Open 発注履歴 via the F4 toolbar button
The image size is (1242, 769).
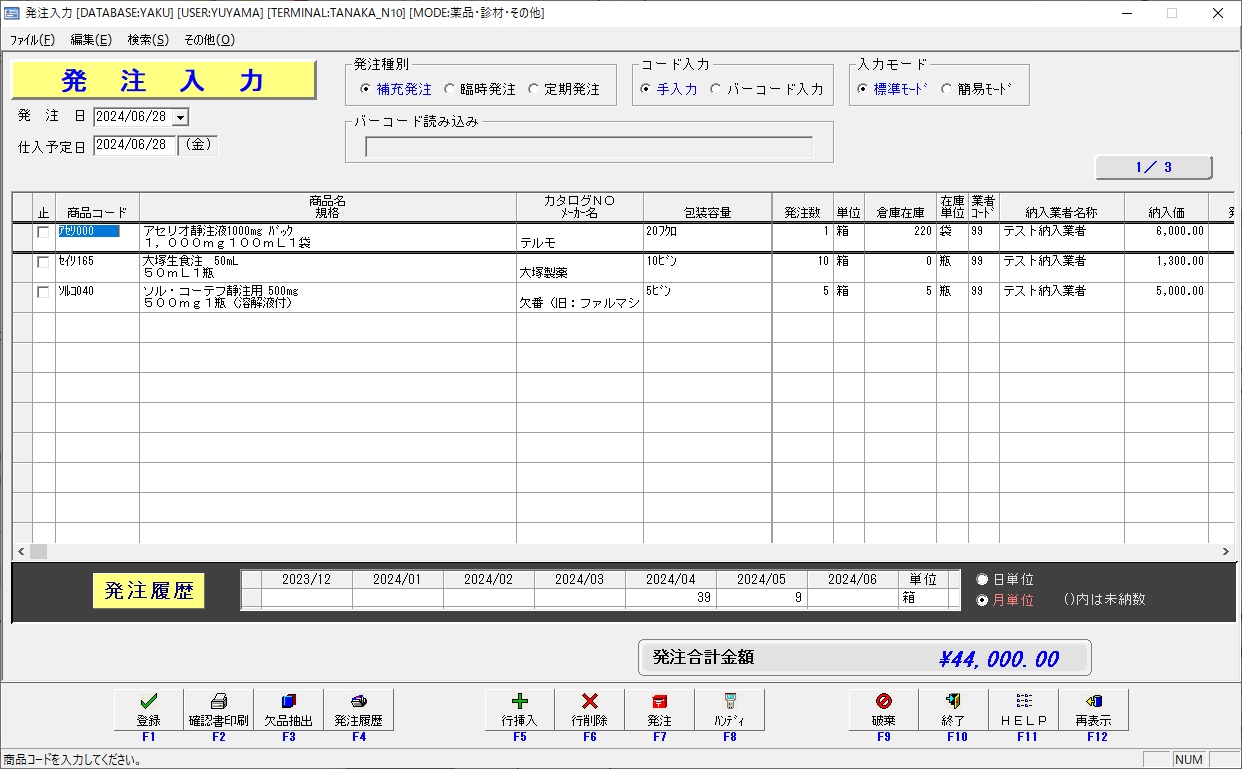pyautogui.click(x=359, y=710)
